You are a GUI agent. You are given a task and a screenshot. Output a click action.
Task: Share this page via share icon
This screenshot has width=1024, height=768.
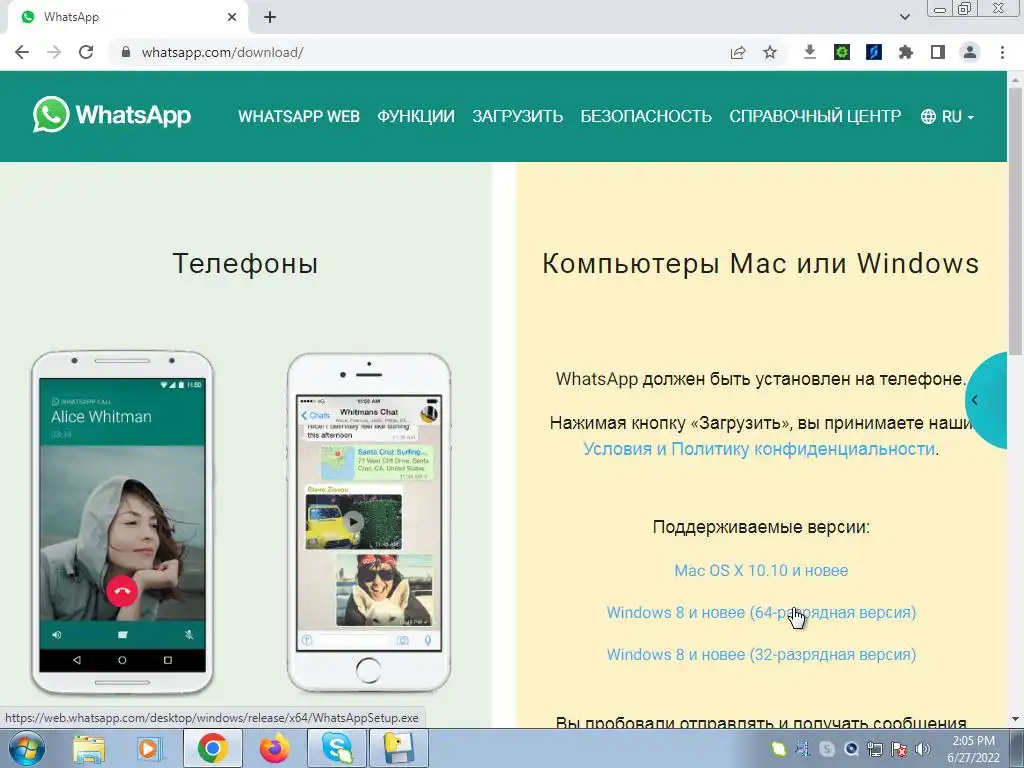coord(738,52)
